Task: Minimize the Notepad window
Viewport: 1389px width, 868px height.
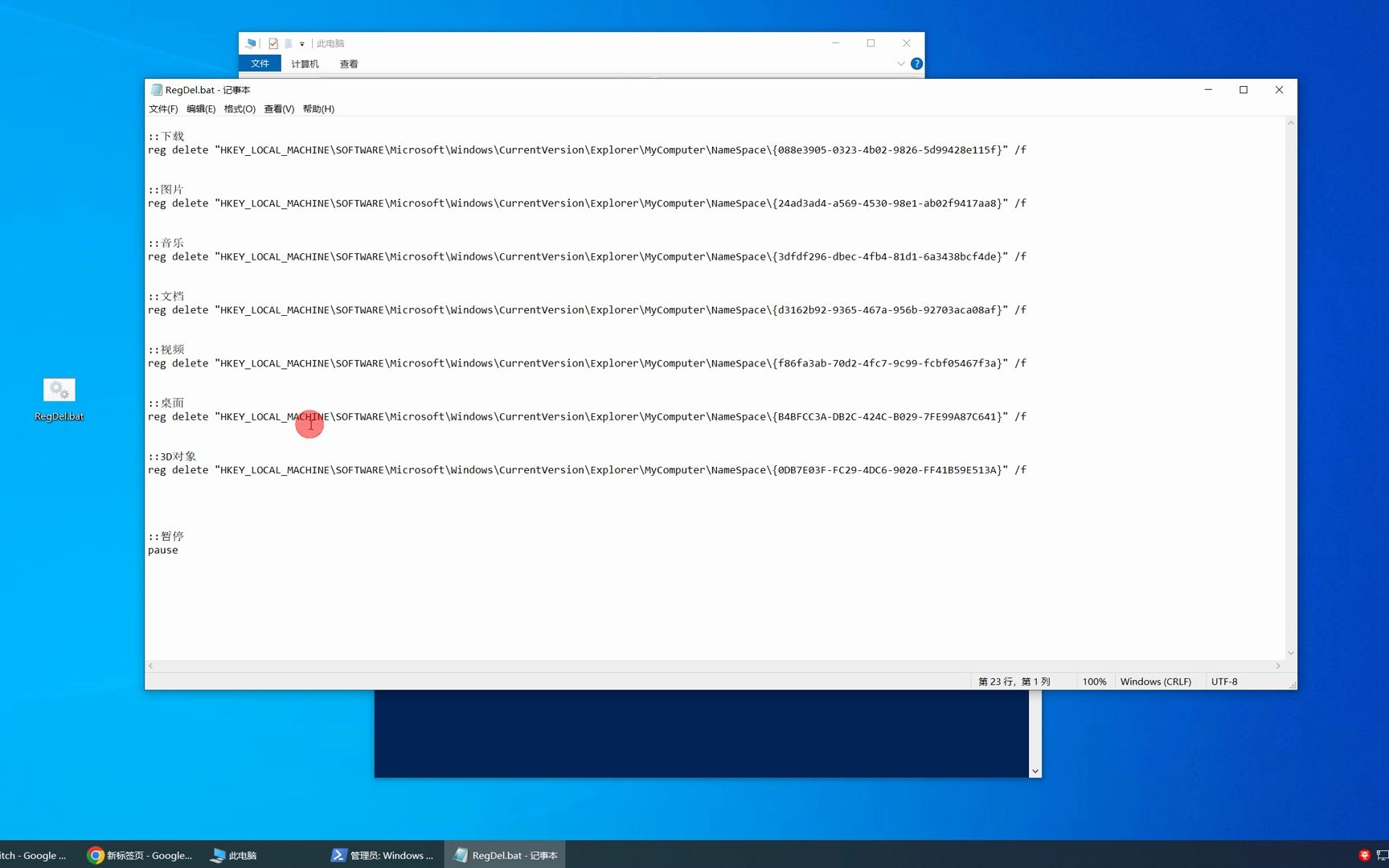Action: (1208, 90)
